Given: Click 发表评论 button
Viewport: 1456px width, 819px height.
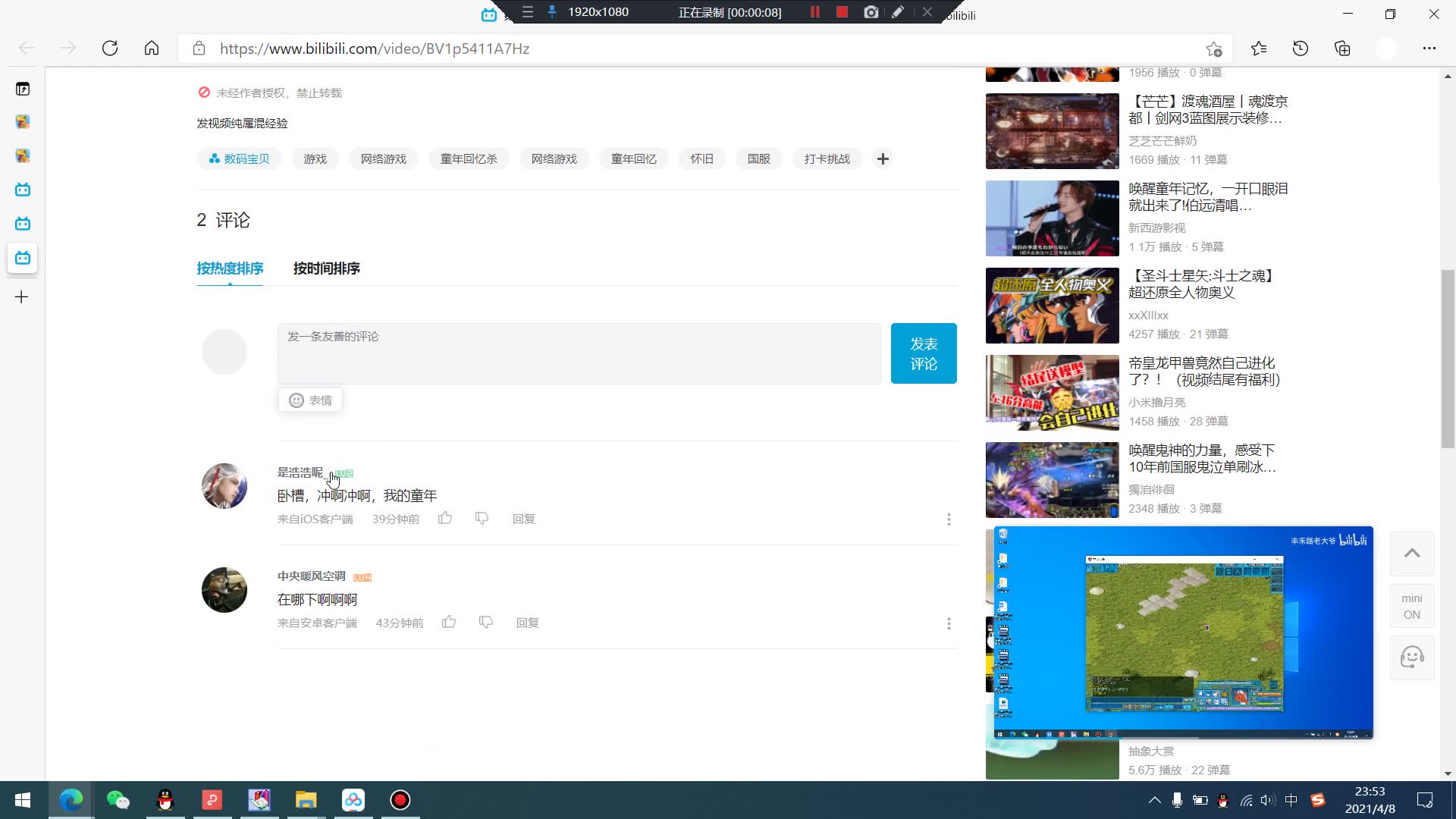Looking at the screenshot, I should 924,353.
